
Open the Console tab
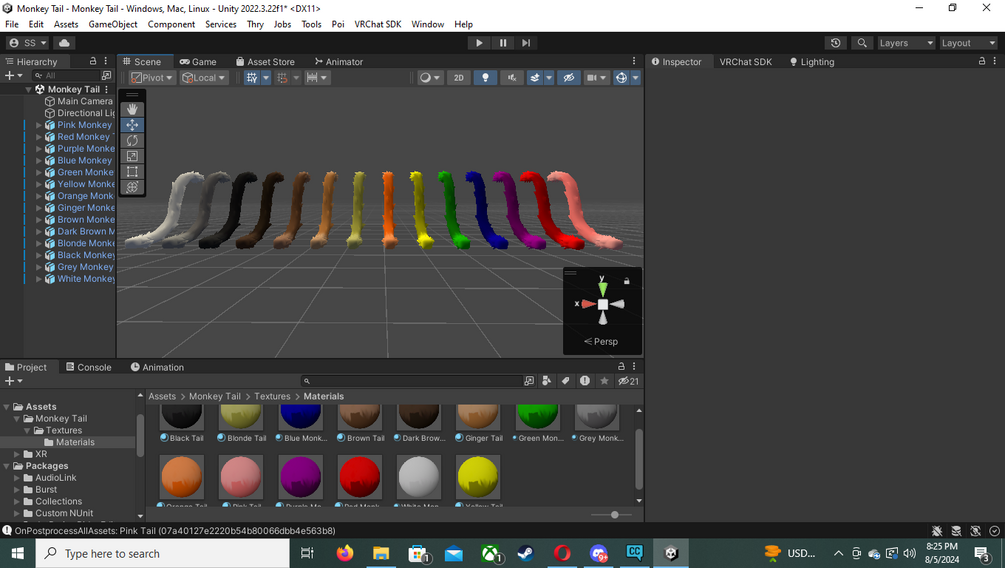pyautogui.click(x=88, y=367)
